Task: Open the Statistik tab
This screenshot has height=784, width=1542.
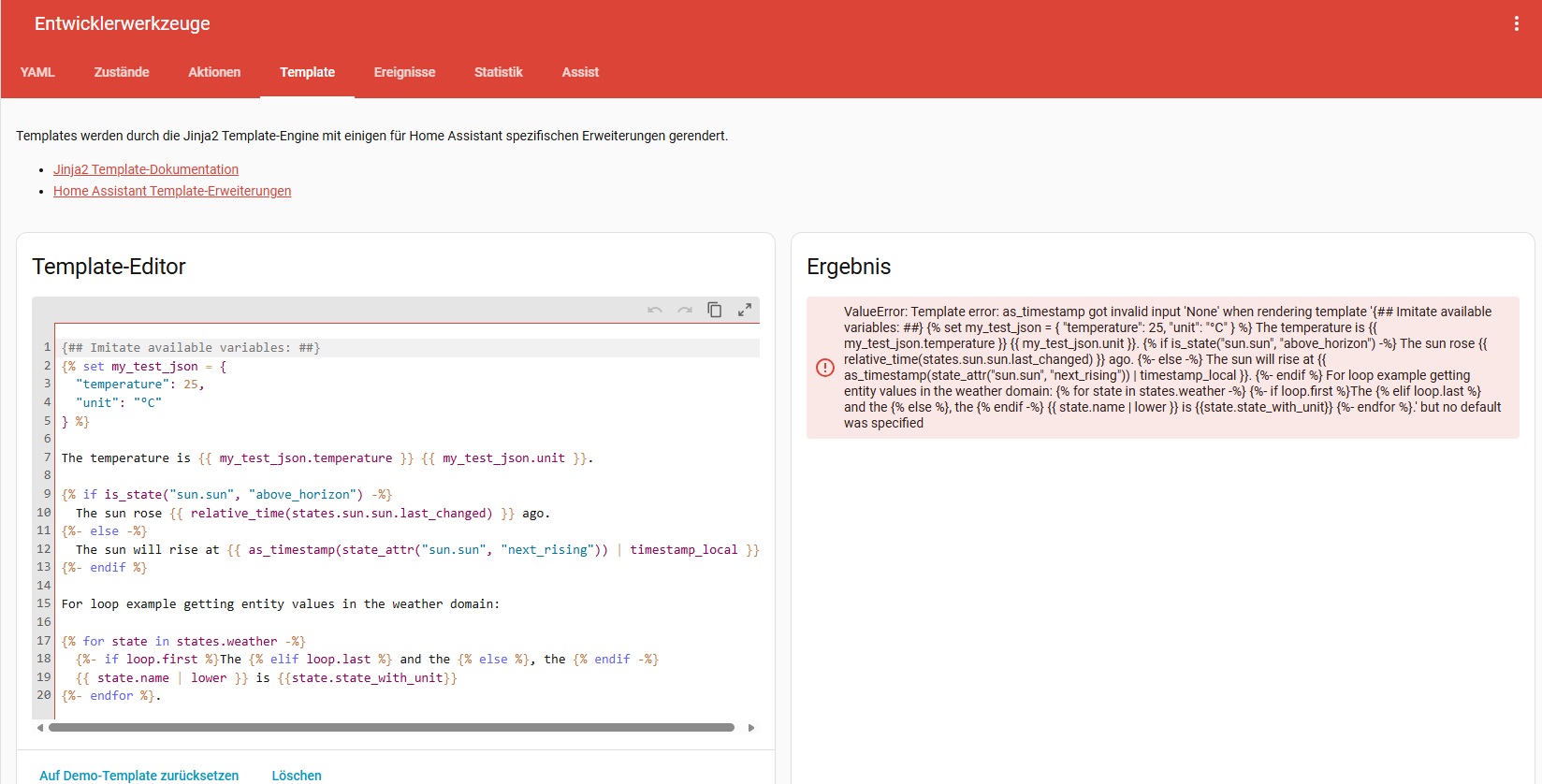Action: [498, 72]
